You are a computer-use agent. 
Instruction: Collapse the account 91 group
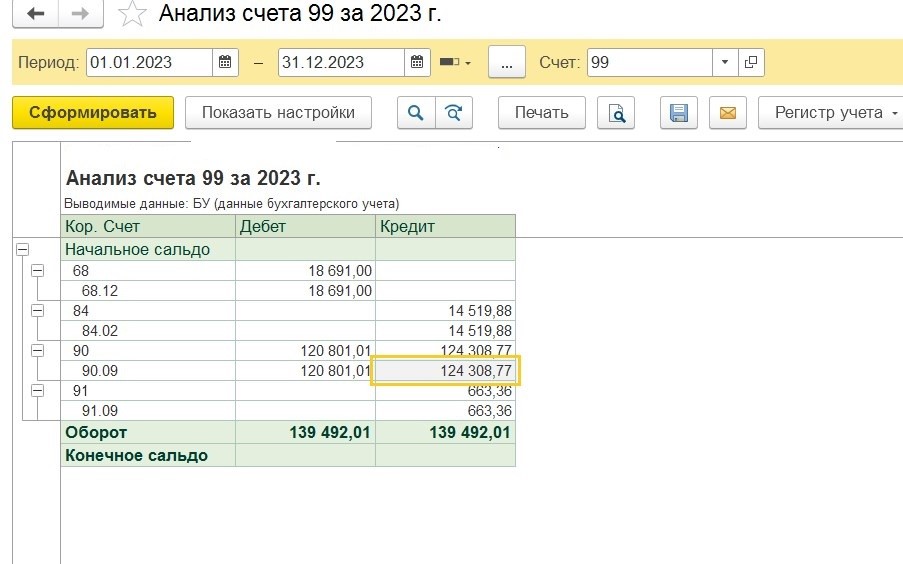click(x=38, y=391)
